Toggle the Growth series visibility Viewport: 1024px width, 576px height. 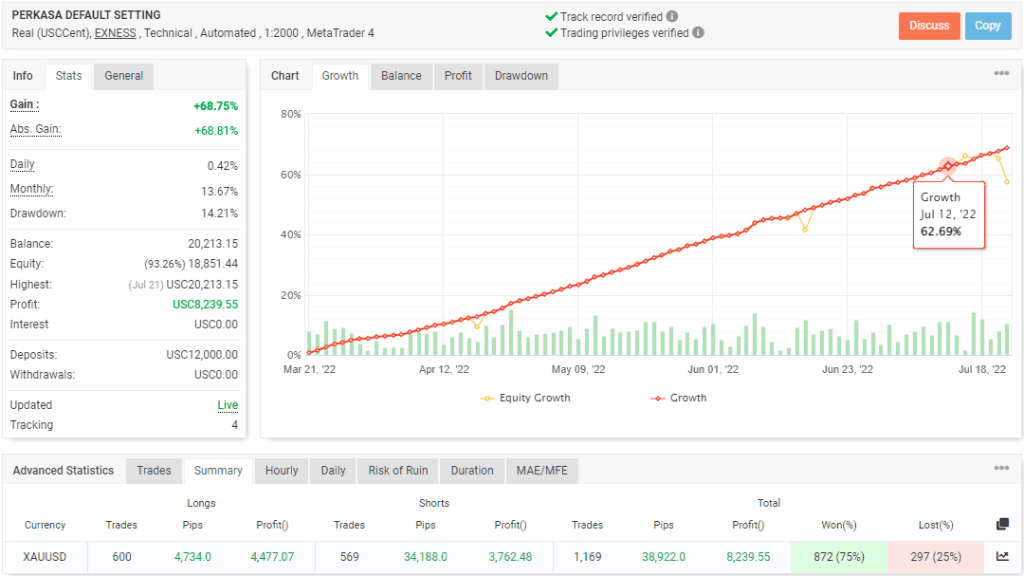point(683,398)
